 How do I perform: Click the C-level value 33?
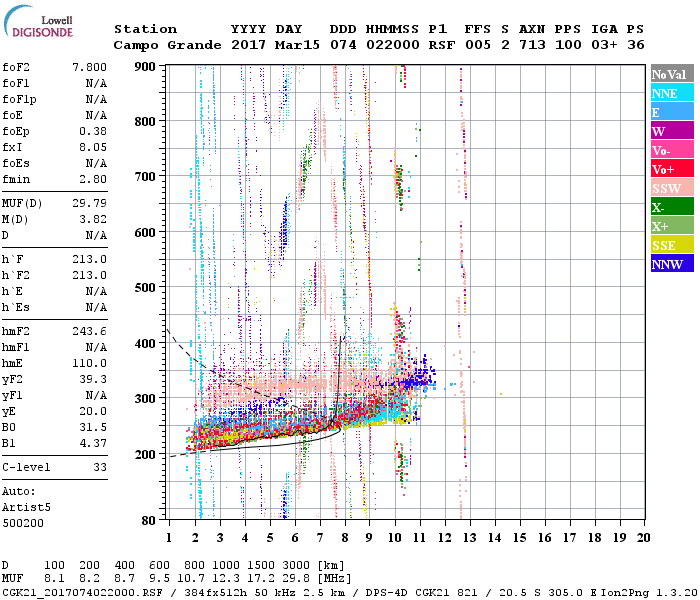[97, 467]
